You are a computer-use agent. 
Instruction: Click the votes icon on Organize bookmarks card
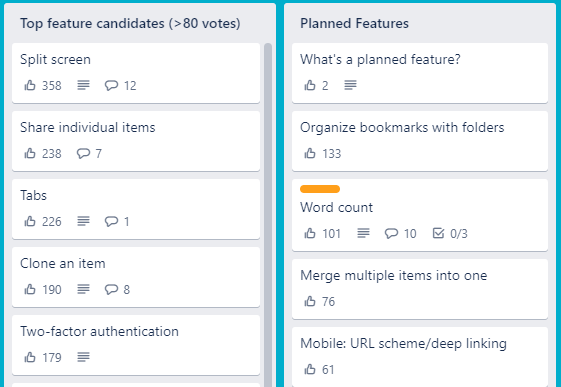pyautogui.click(x=310, y=153)
